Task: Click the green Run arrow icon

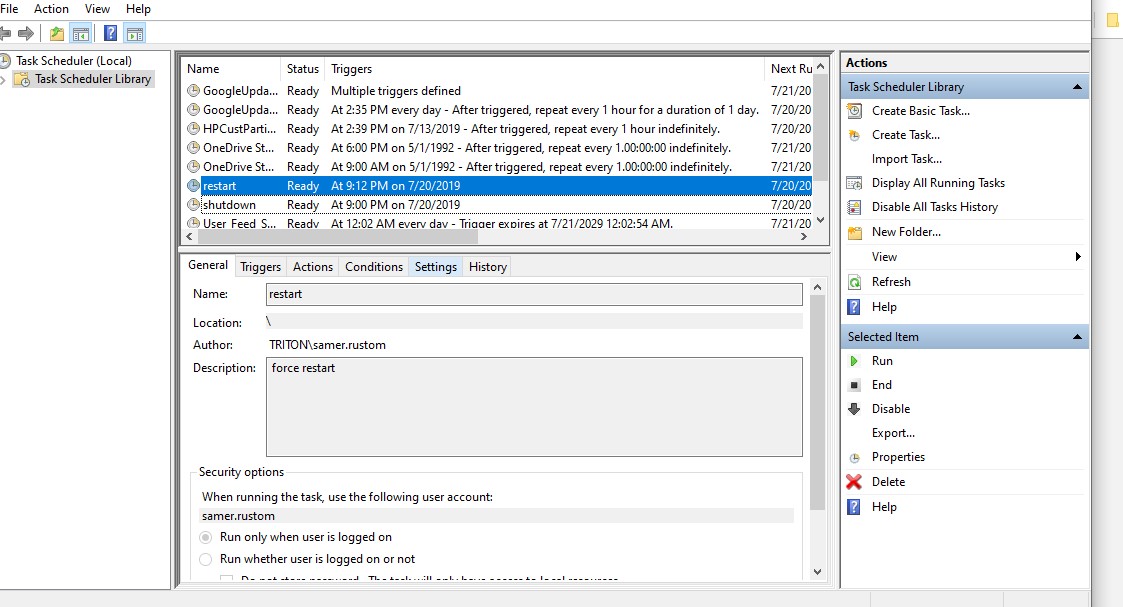Action: 854,361
